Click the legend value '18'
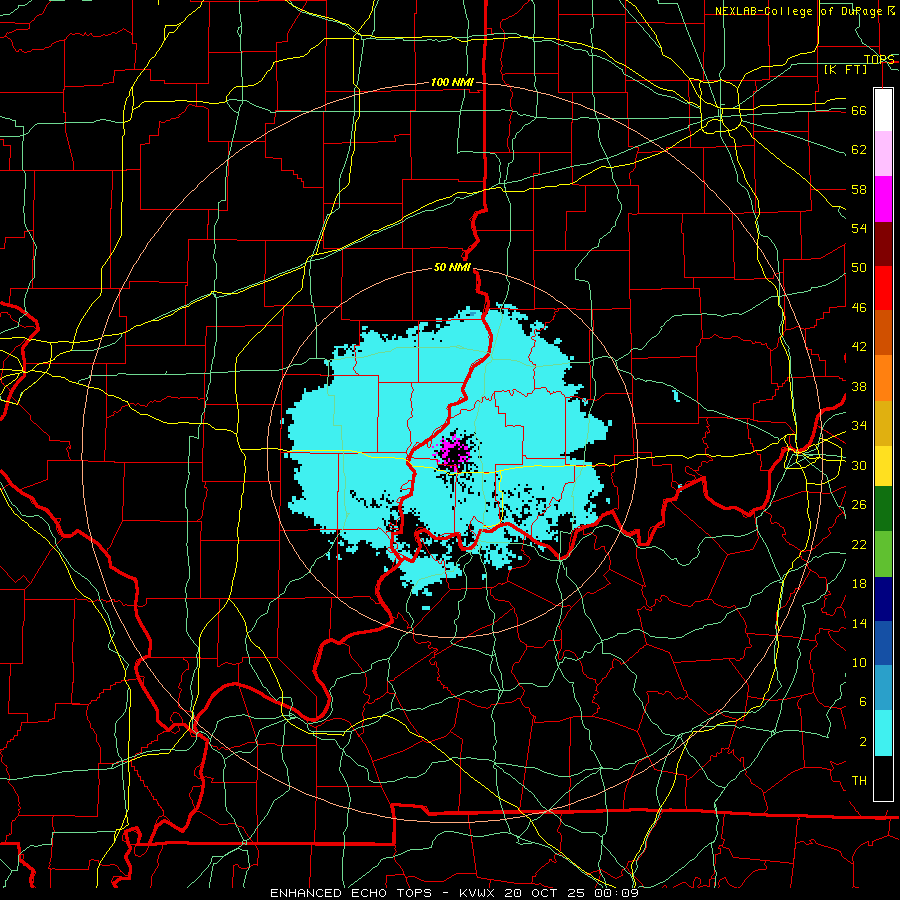The height and width of the screenshot is (900, 900). pos(859,584)
